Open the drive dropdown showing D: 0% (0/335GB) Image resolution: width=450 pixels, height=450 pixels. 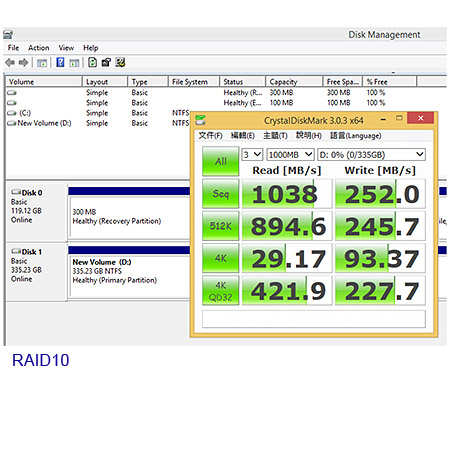371,155
